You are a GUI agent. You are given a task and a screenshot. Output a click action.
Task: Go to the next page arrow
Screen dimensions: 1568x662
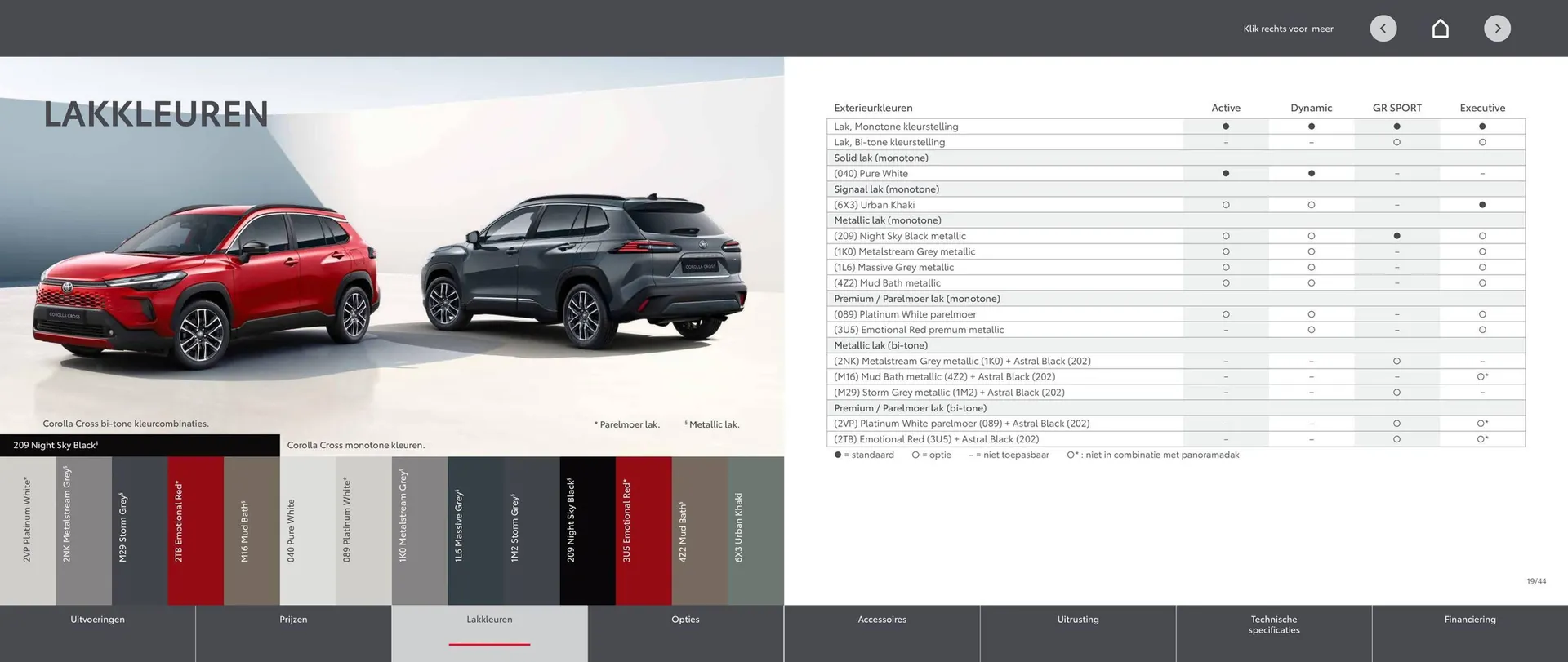point(1497,29)
